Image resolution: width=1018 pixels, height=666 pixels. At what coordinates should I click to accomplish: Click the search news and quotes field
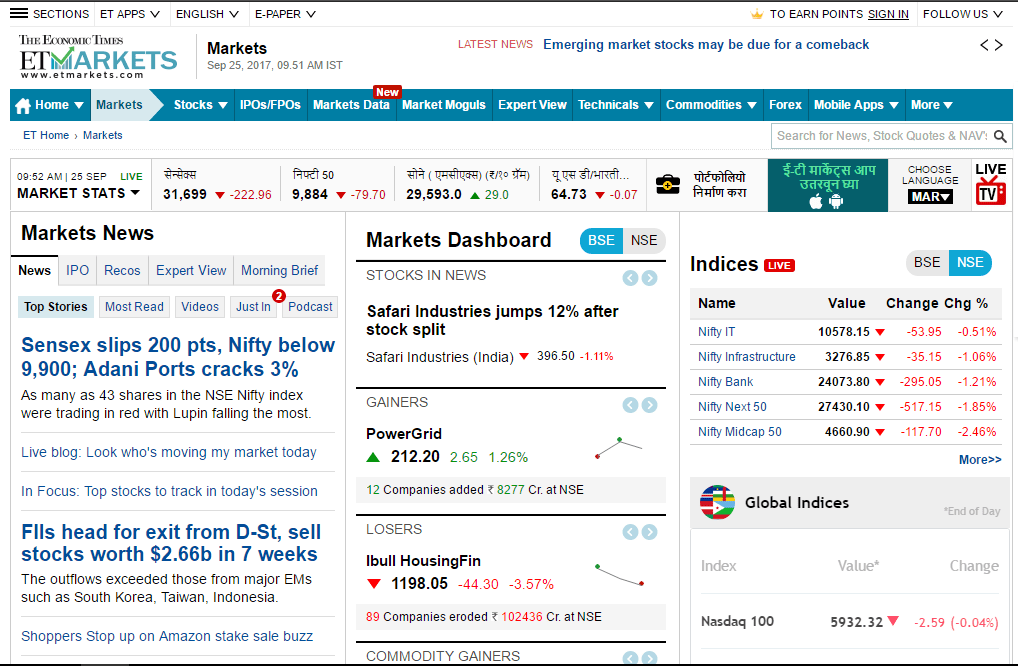(882, 136)
